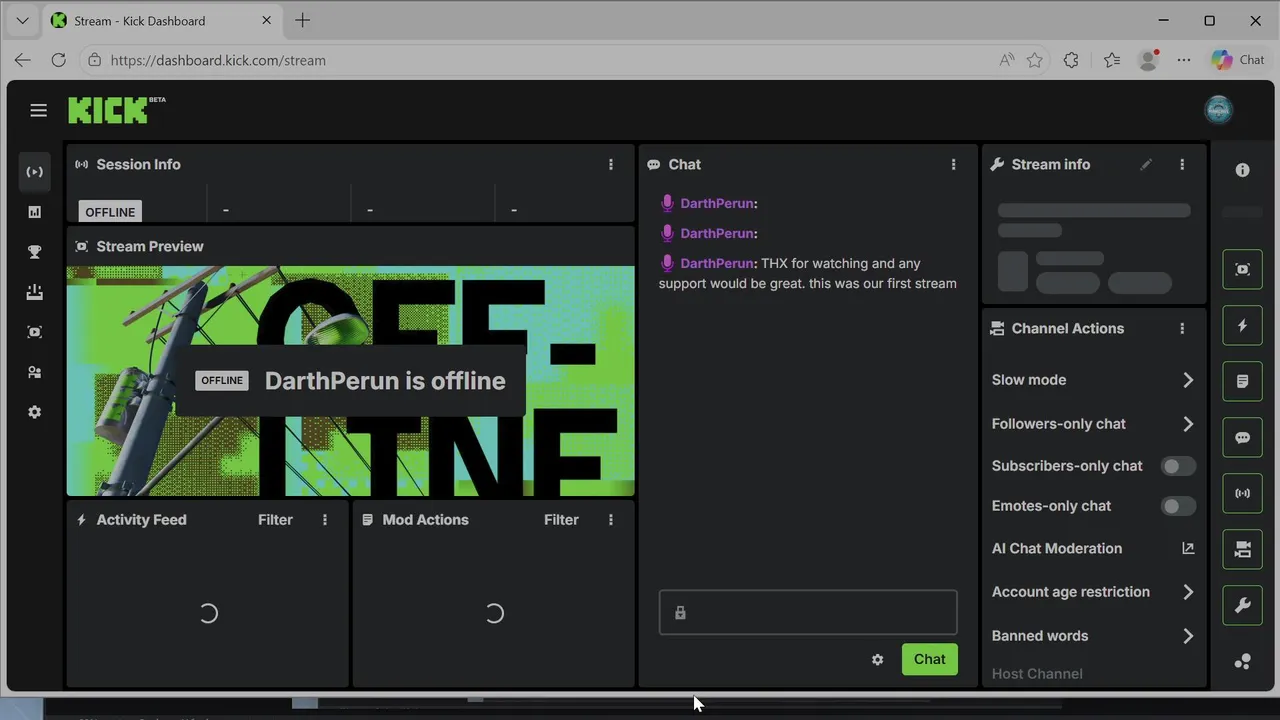Open the Session Info three-dot menu
The width and height of the screenshot is (1280, 720).
tap(611, 165)
